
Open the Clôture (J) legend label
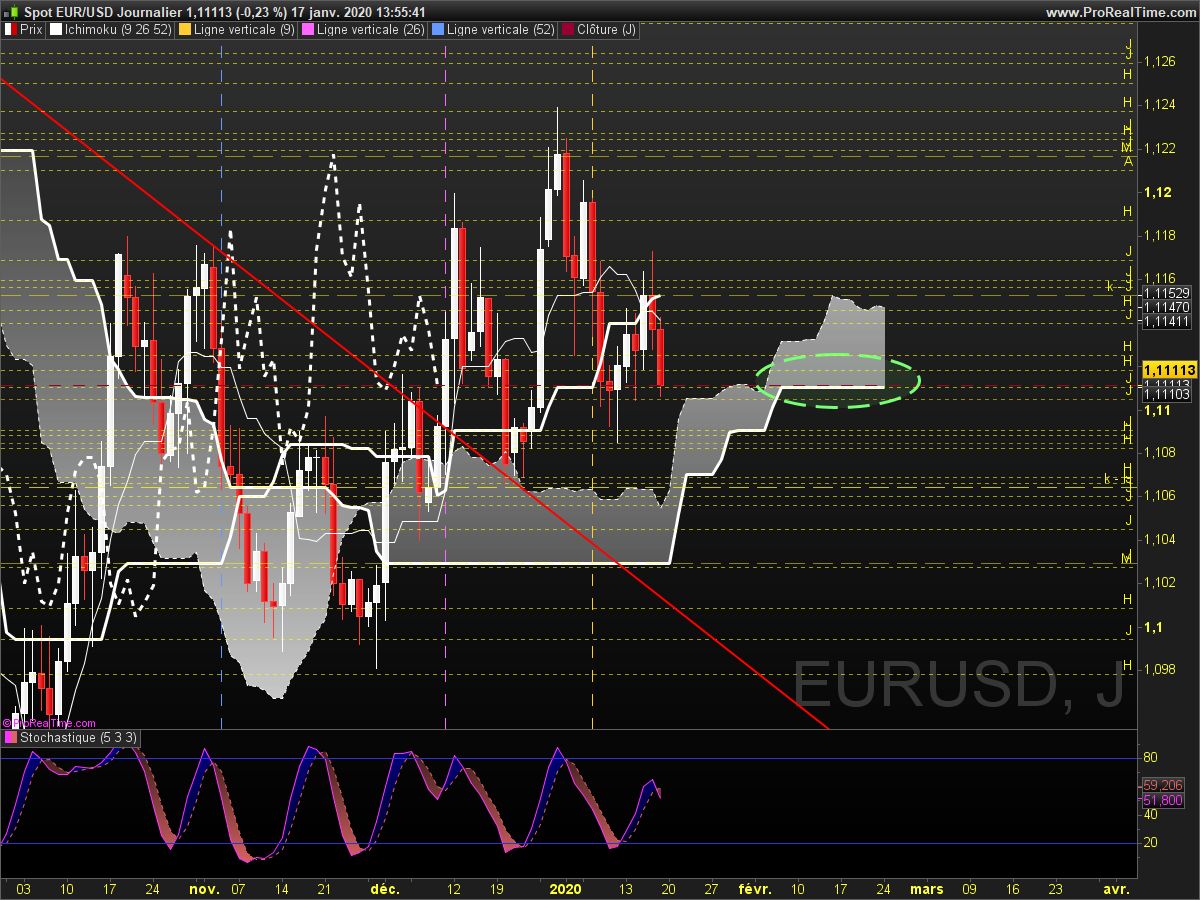click(x=605, y=30)
